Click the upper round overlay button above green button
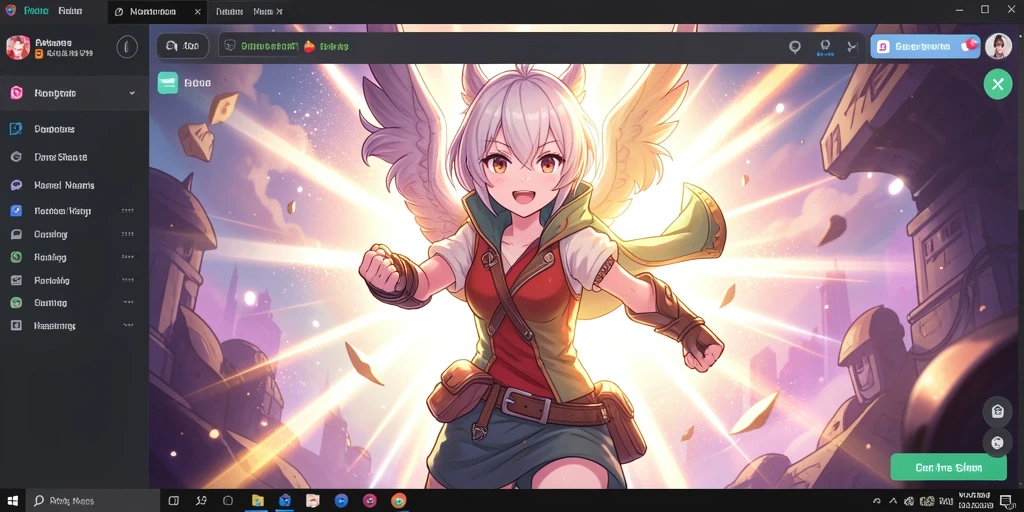Screen dimensions: 1024x512 coord(997,411)
